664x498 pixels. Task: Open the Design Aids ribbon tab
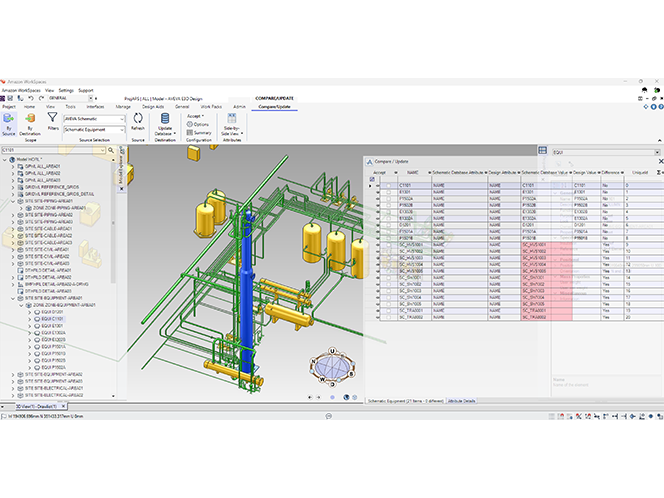154,105
